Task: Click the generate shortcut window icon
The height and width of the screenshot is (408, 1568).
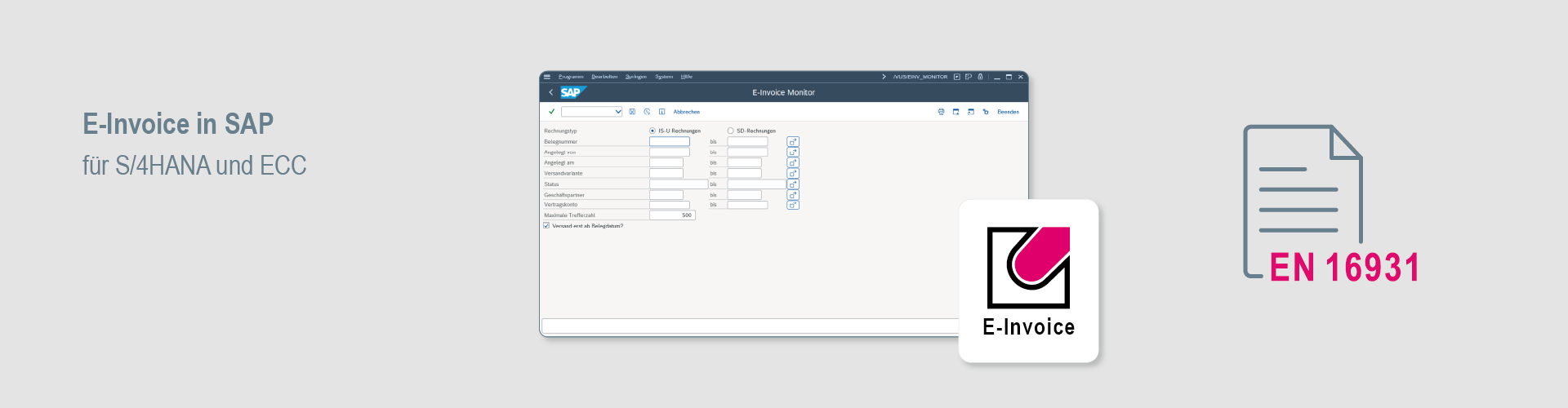Action: pos(971,112)
